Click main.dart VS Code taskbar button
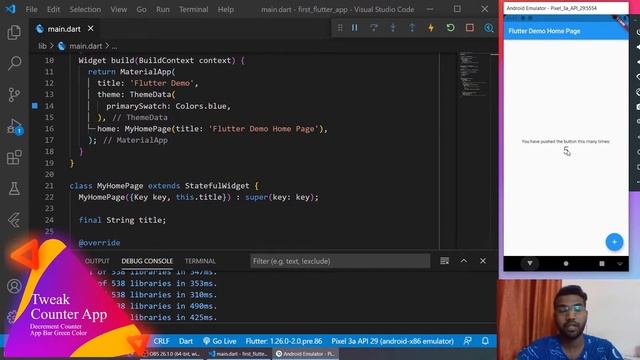The height and width of the screenshot is (360, 640). point(238,354)
